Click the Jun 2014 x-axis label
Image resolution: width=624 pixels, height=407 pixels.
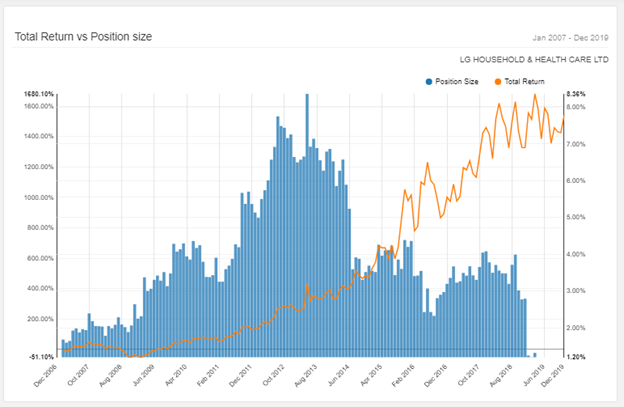[338, 375]
